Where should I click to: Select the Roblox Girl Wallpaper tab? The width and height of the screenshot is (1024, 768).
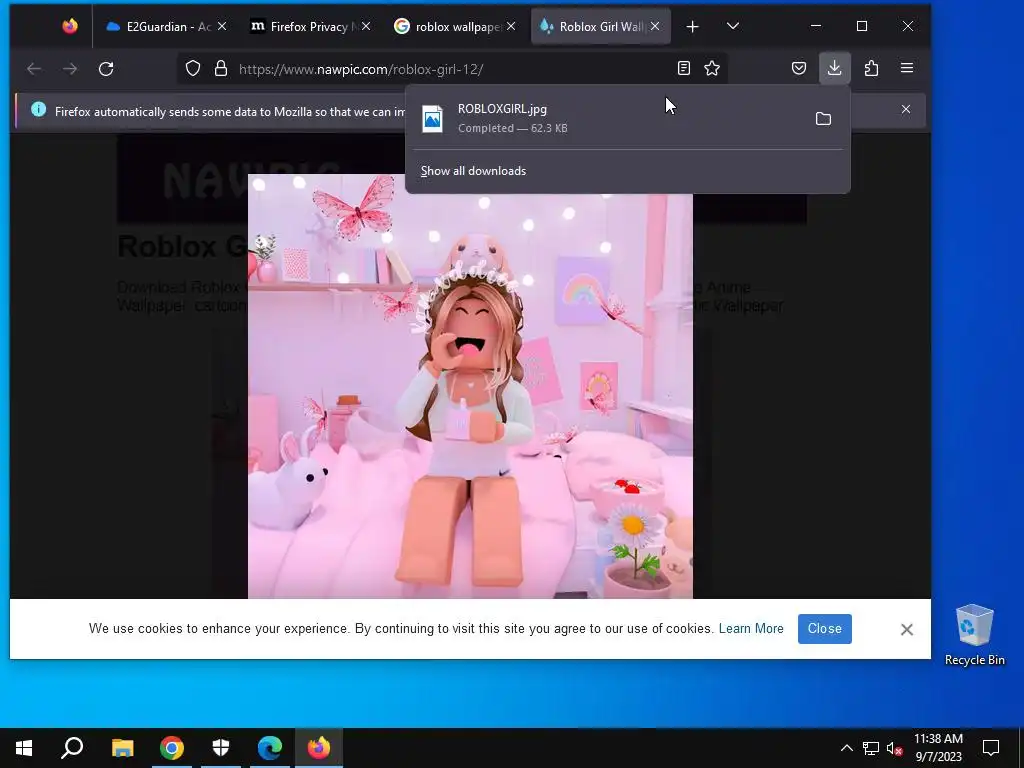point(601,26)
